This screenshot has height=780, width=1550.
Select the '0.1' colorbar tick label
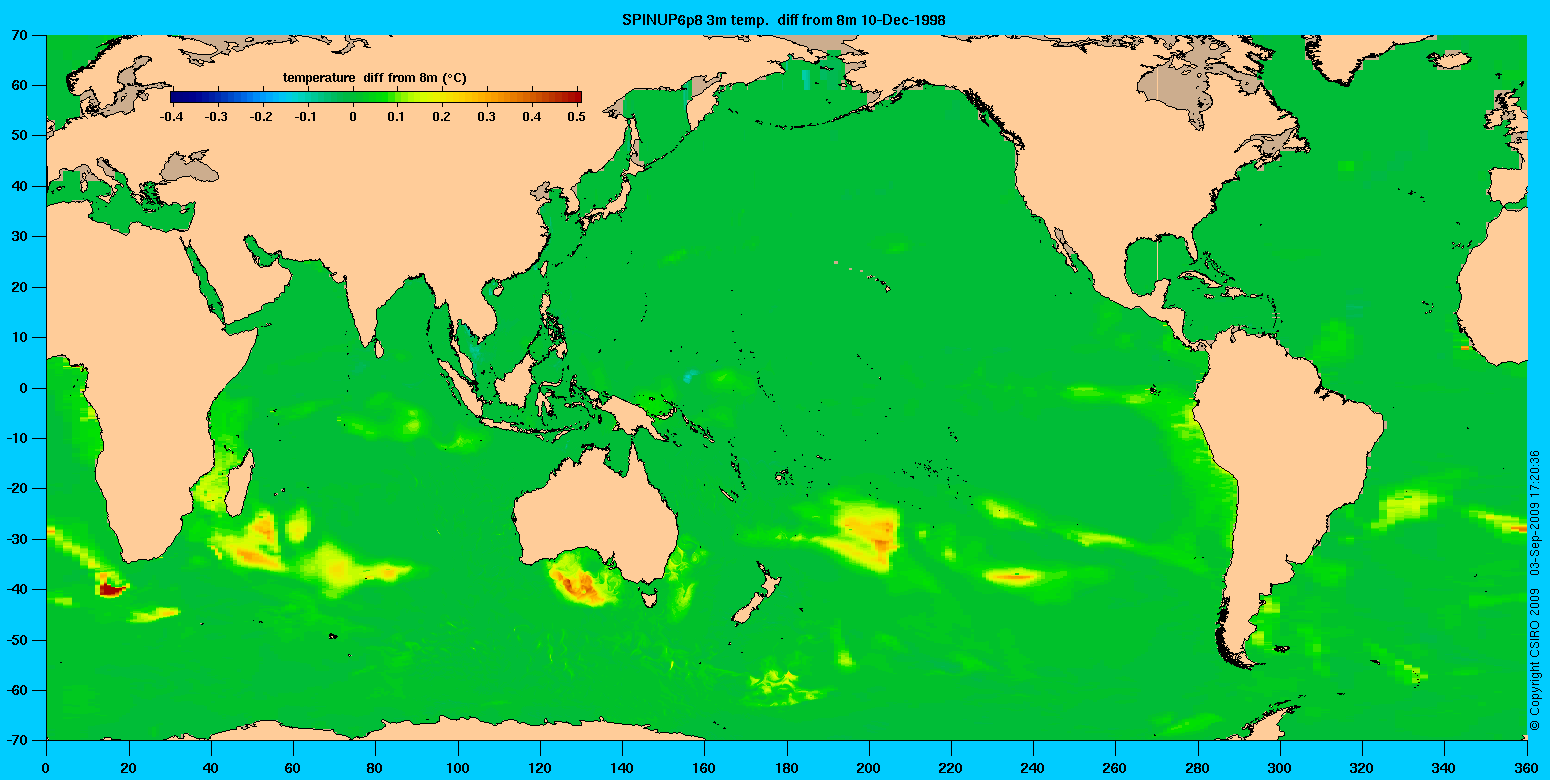(398, 117)
